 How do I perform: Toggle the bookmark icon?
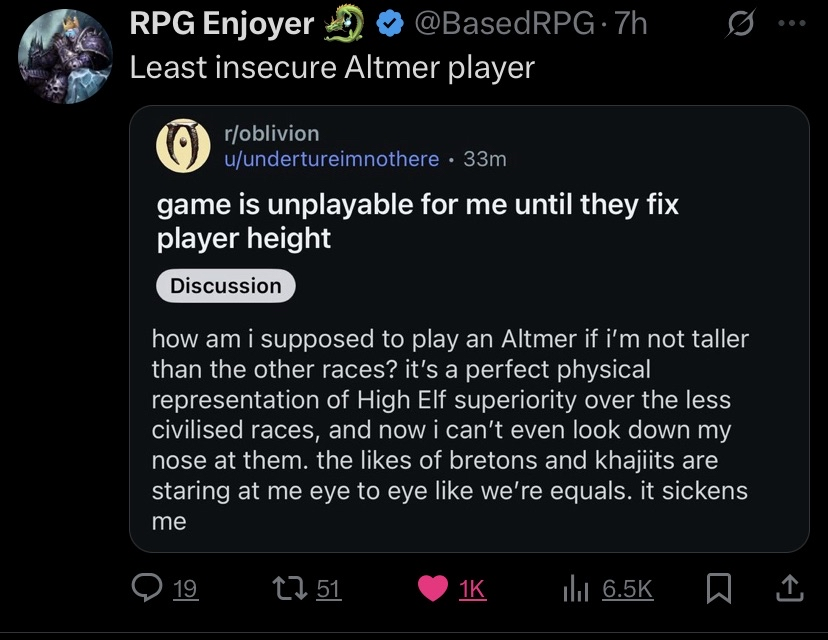717,590
